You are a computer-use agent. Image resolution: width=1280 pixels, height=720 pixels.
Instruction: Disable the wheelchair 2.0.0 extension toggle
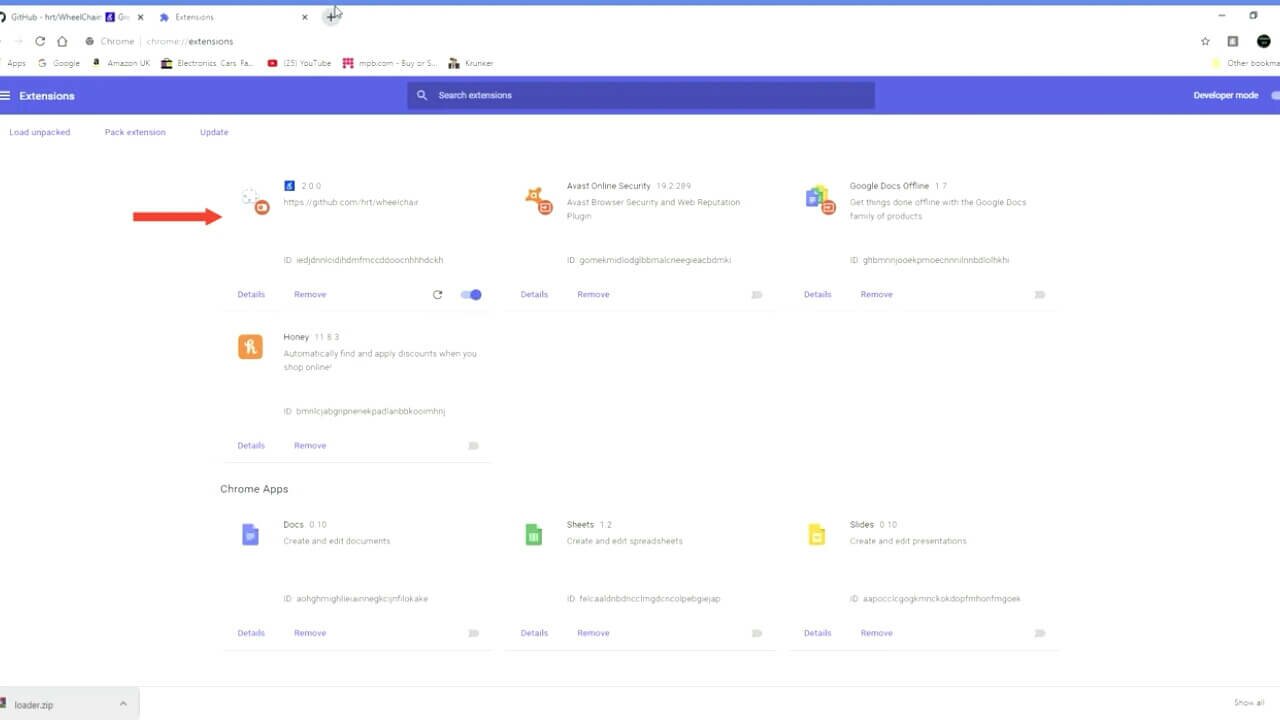471,295
